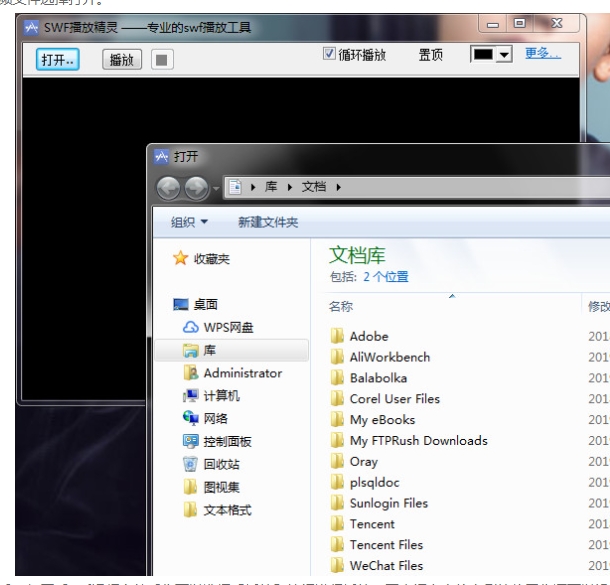Image resolution: width=610 pixels, height=585 pixels.
Task: Select 计算机 in the navigation tree
Action: [221, 396]
